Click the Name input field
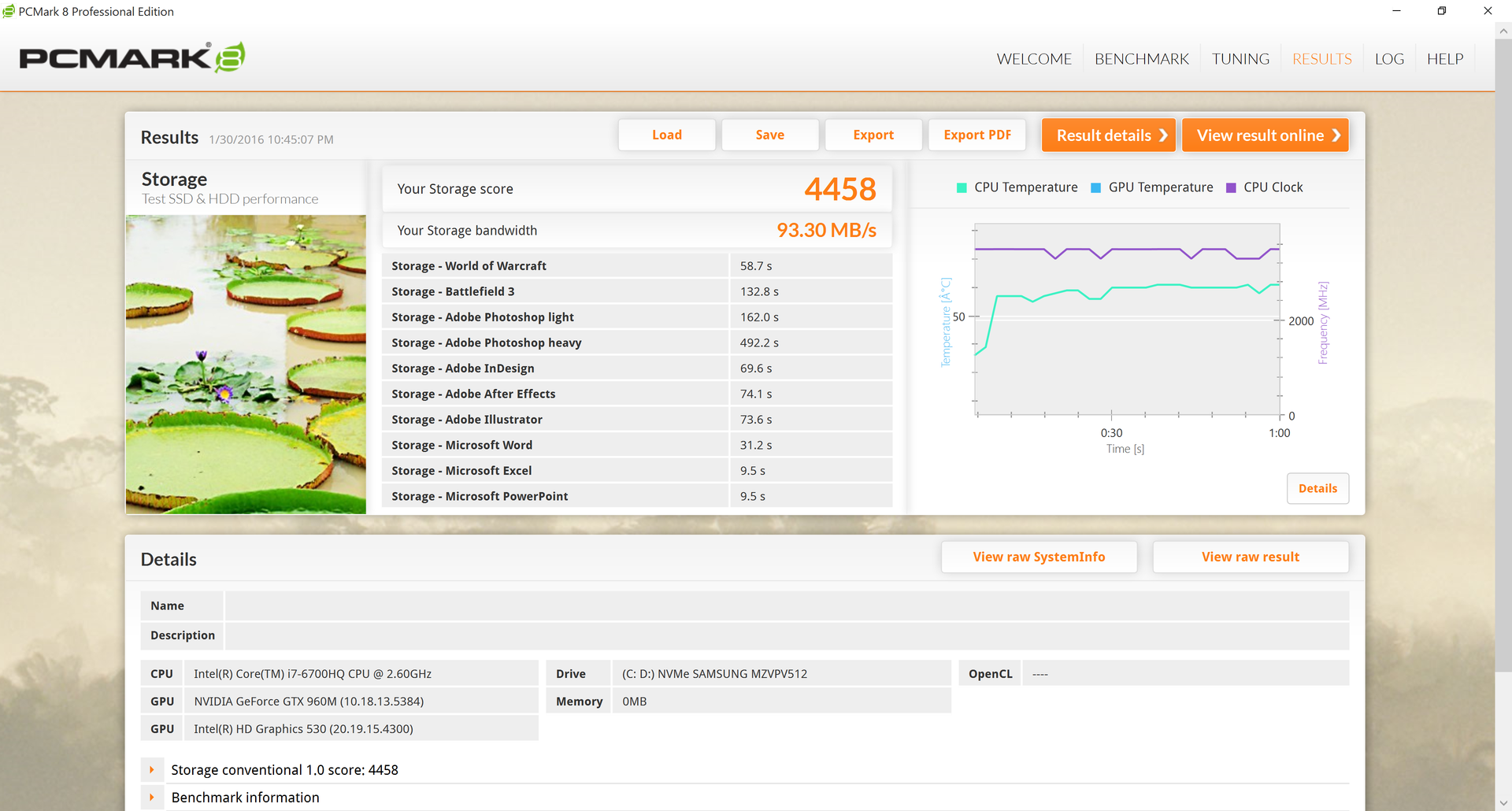The height and width of the screenshot is (811, 1512). click(x=787, y=605)
